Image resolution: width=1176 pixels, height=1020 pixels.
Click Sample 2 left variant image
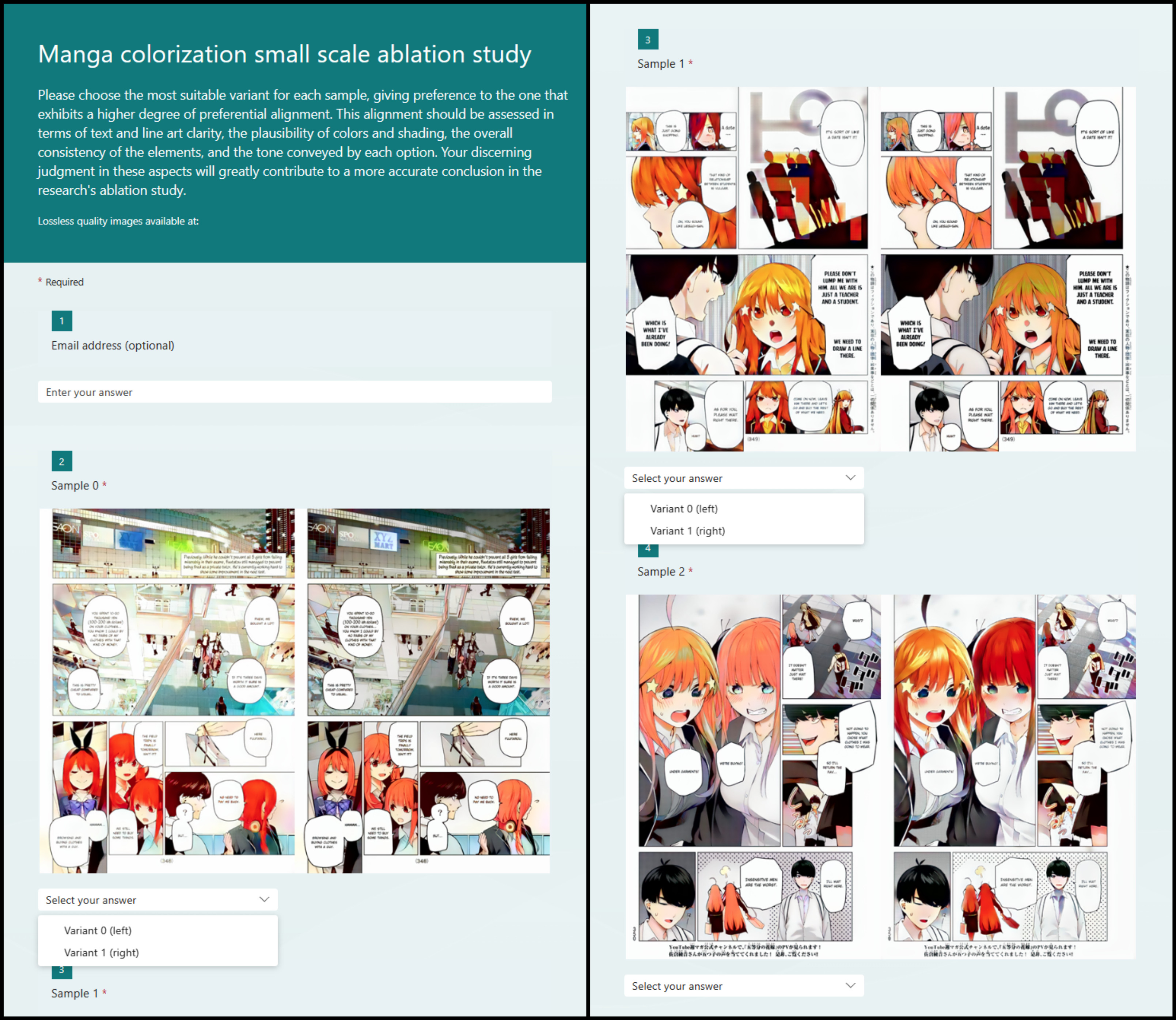[757, 776]
